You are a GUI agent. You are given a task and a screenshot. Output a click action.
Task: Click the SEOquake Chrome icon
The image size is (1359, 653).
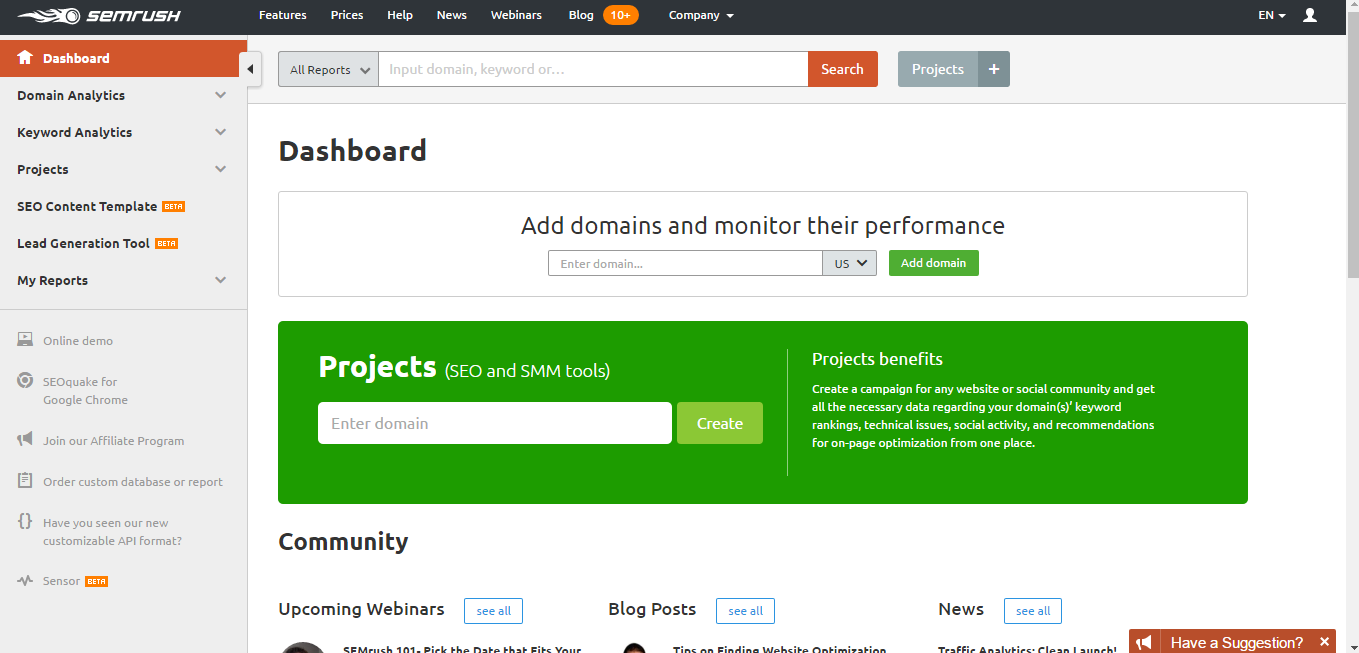click(25, 381)
